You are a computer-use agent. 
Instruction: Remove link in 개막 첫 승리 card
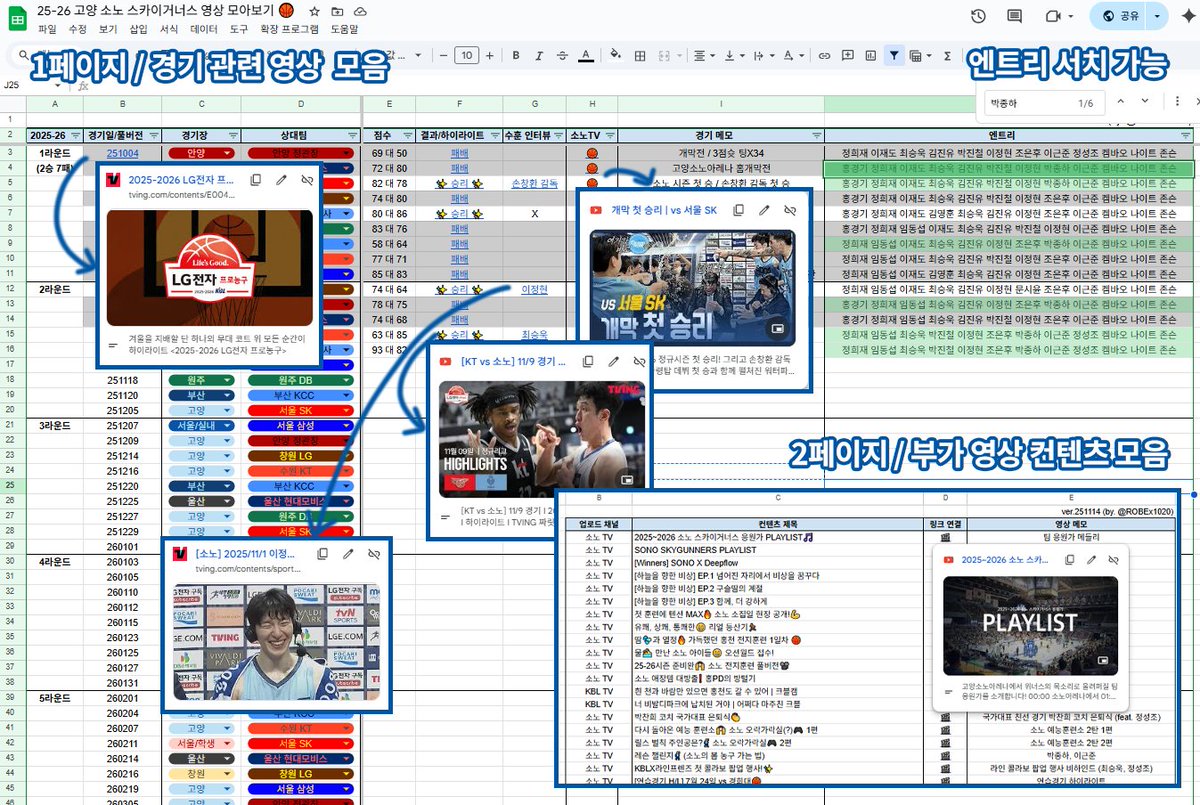click(x=789, y=210)
